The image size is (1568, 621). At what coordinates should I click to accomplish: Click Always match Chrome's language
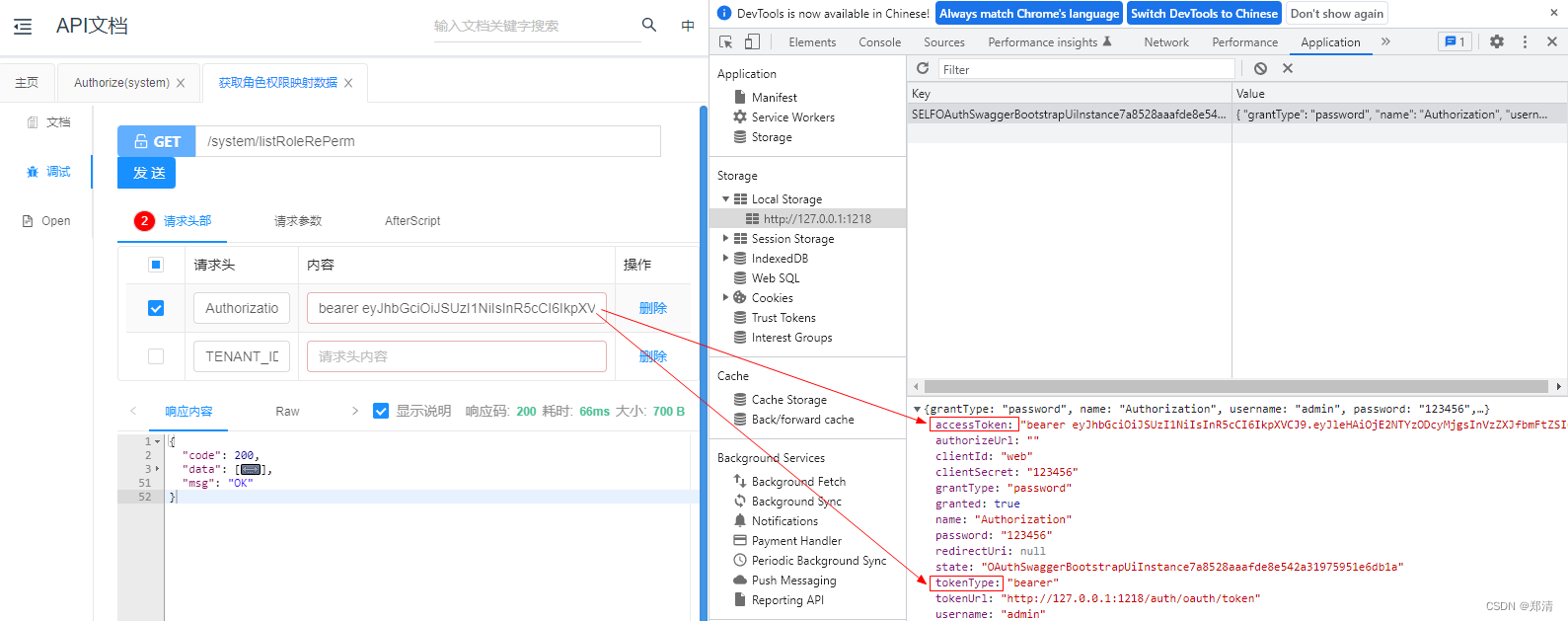[1029, 13]
